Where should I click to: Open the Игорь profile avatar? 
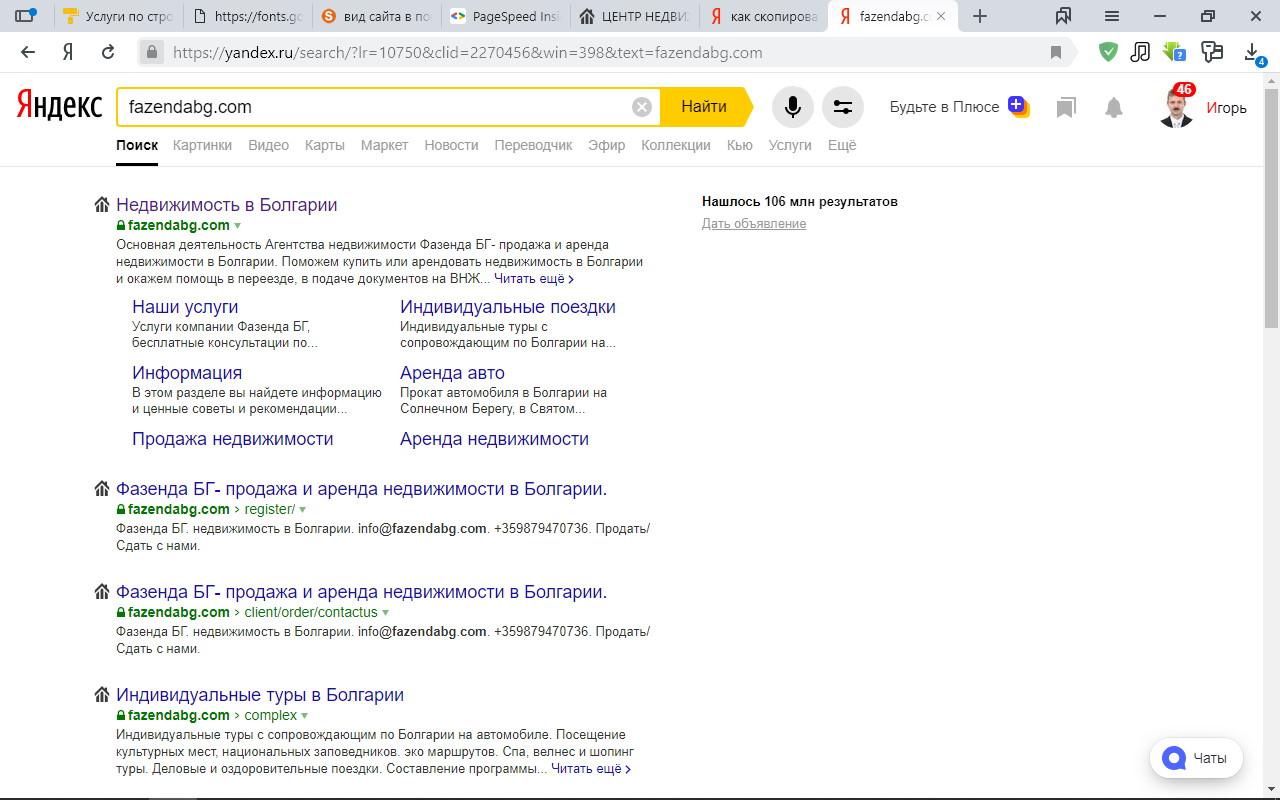click(x=1177, y=107)
